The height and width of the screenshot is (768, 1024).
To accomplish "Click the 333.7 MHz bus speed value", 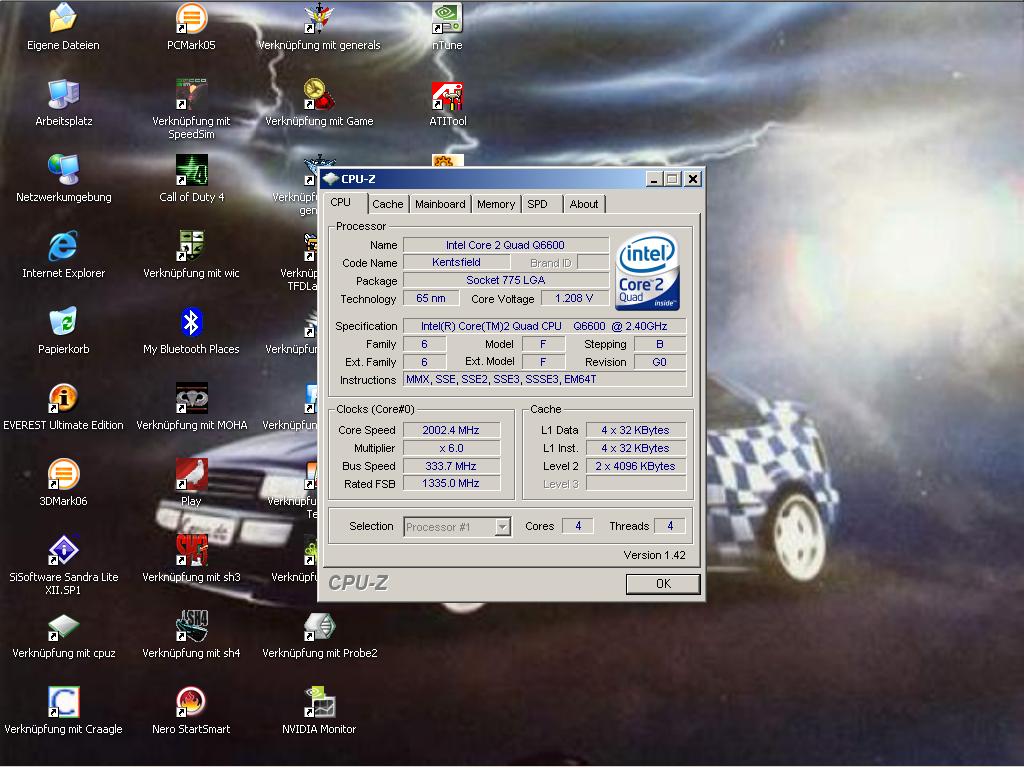I will pyautogui.click(x=451, y=466).
